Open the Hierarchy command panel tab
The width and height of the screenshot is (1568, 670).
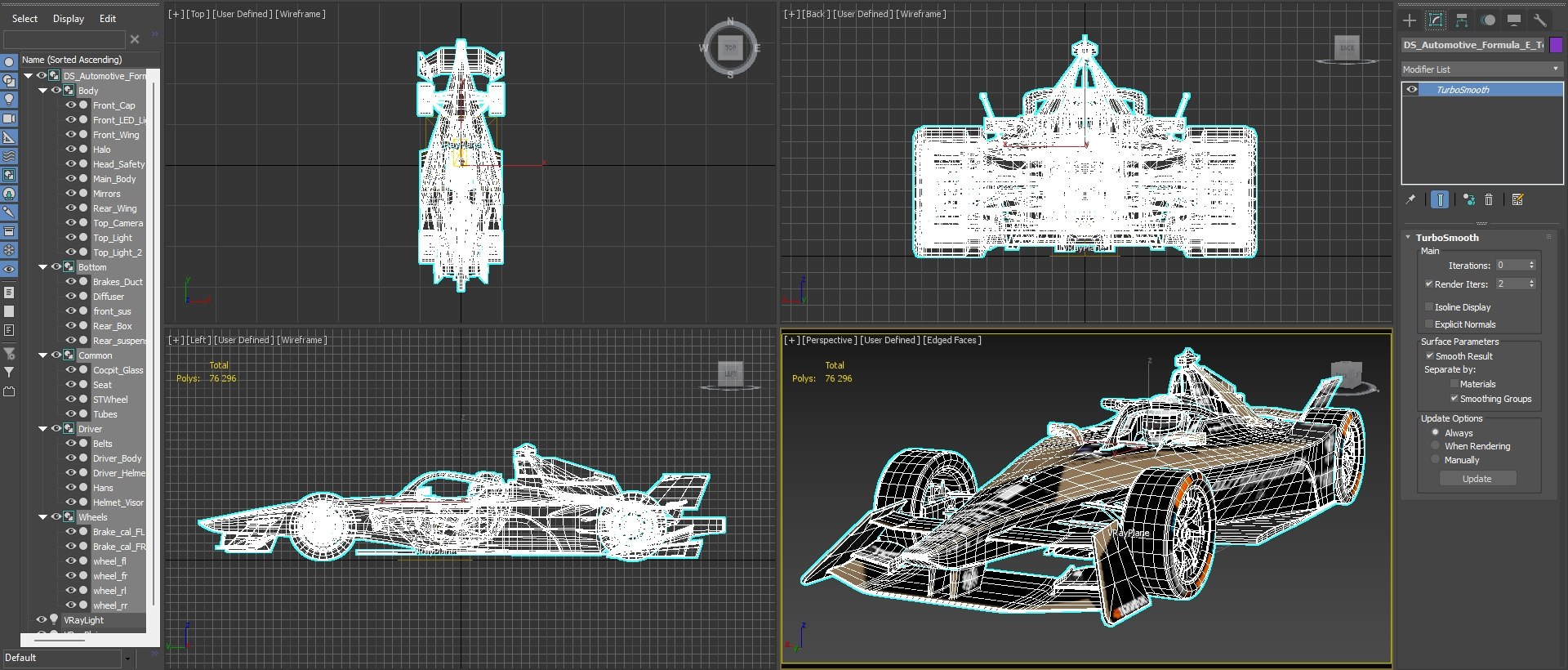click(x=1462, y=20)
